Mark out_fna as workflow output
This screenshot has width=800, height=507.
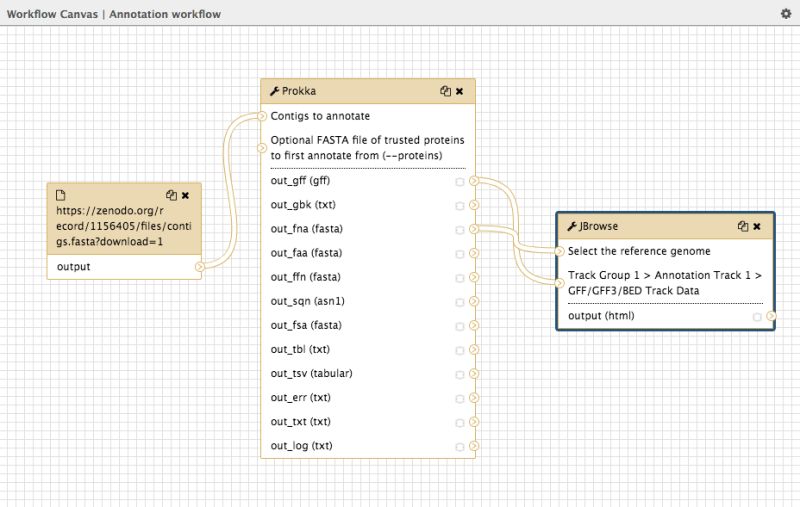(x=460, y=230)
